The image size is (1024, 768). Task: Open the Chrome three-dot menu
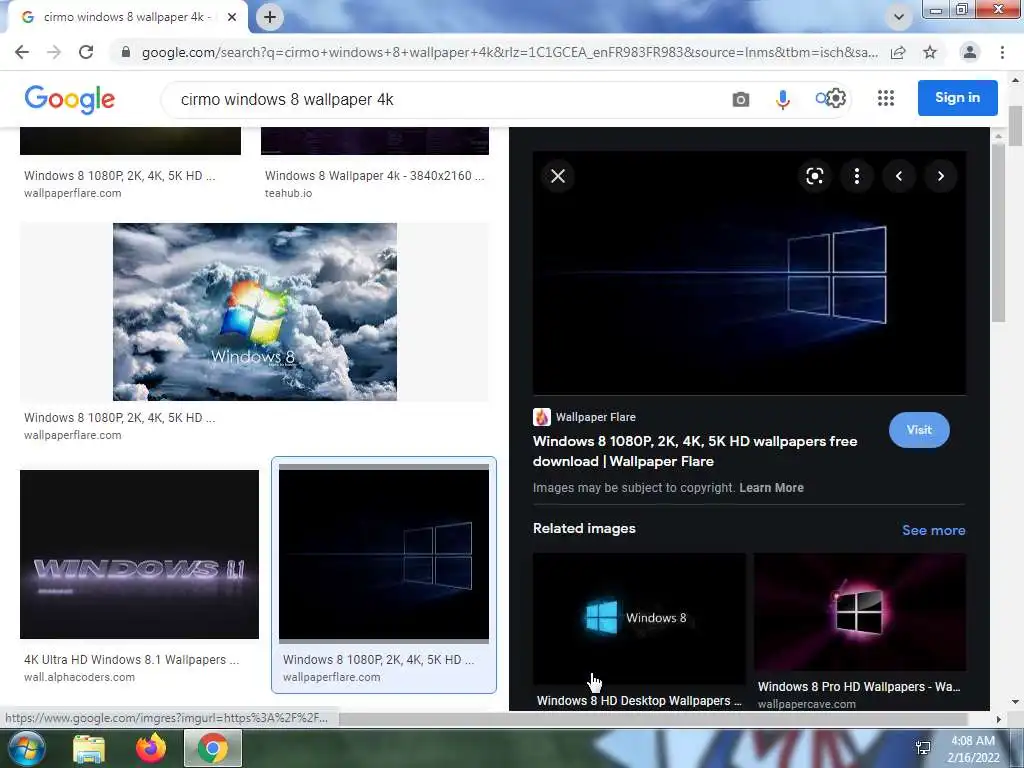click(x=1002, y=52)
